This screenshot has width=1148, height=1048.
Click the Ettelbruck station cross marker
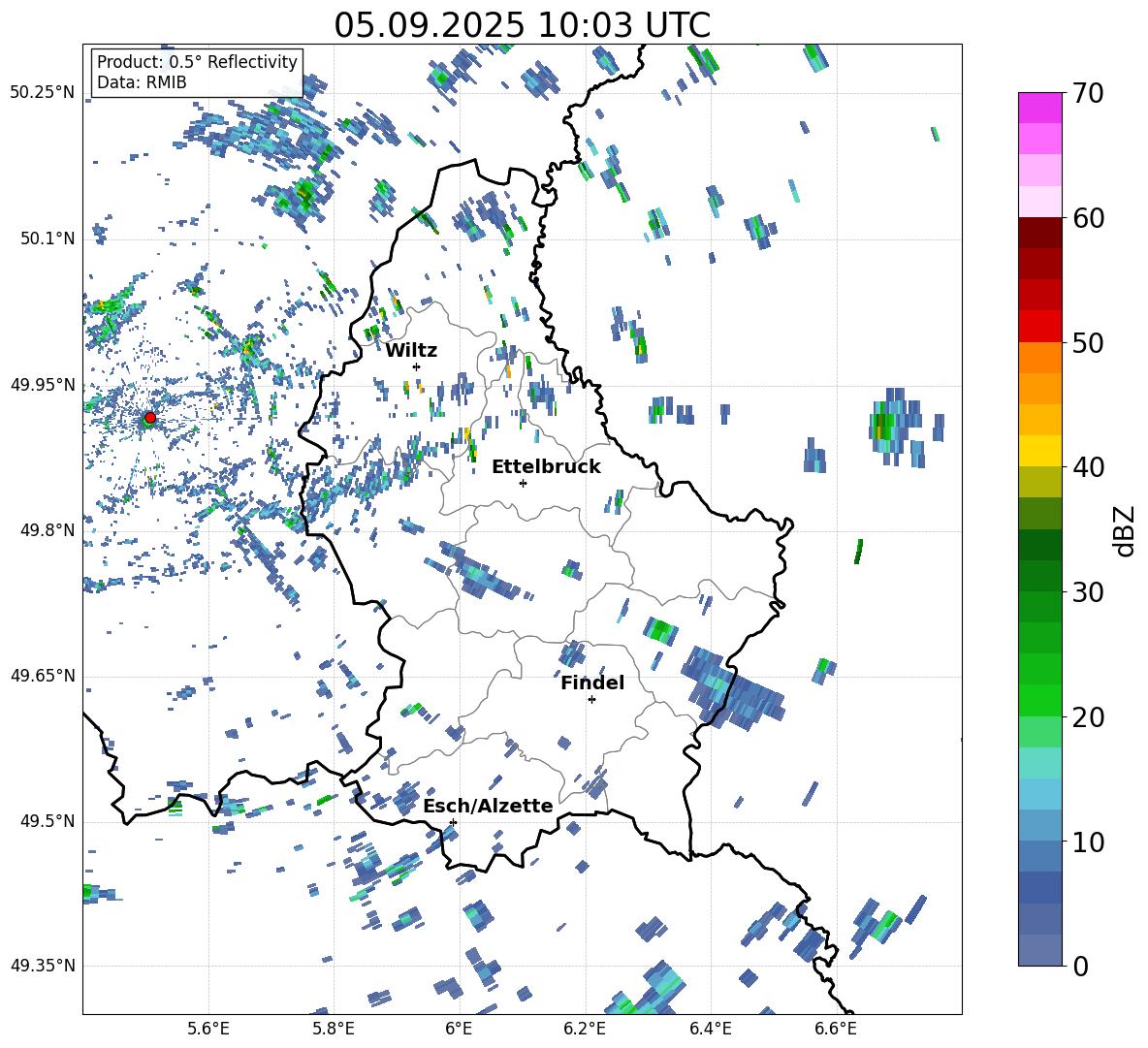pyautogui.click(x=523, y=483)
